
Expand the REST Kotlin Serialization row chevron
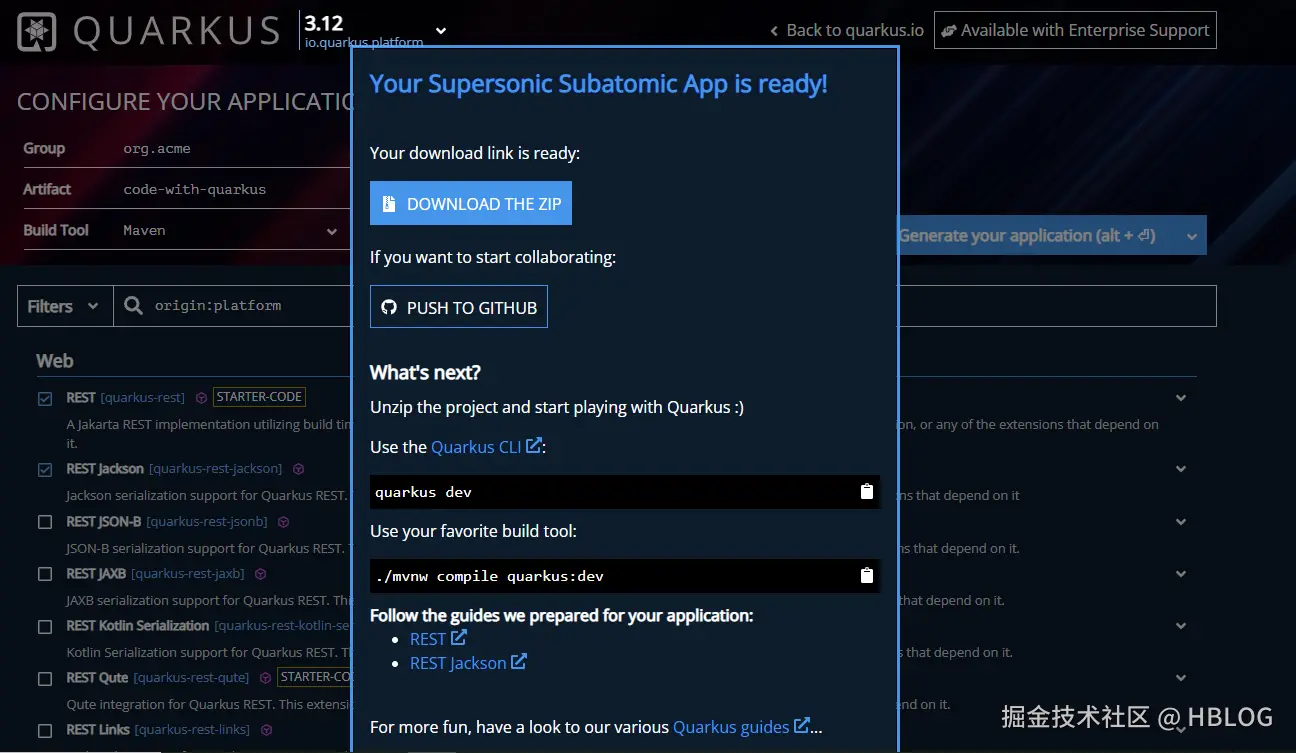pos(1181,626)
